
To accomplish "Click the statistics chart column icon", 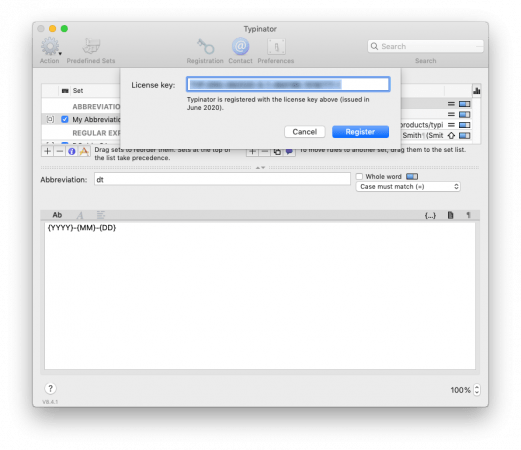I will 477,91.
